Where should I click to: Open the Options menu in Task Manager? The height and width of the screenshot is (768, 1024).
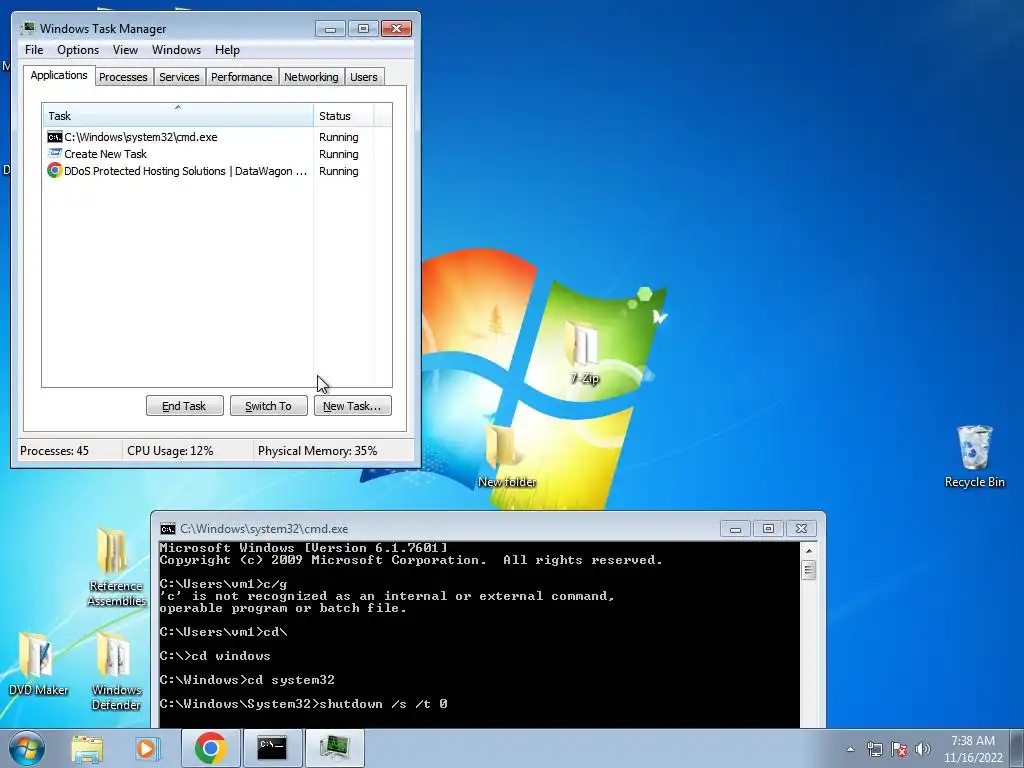point(78,50)
